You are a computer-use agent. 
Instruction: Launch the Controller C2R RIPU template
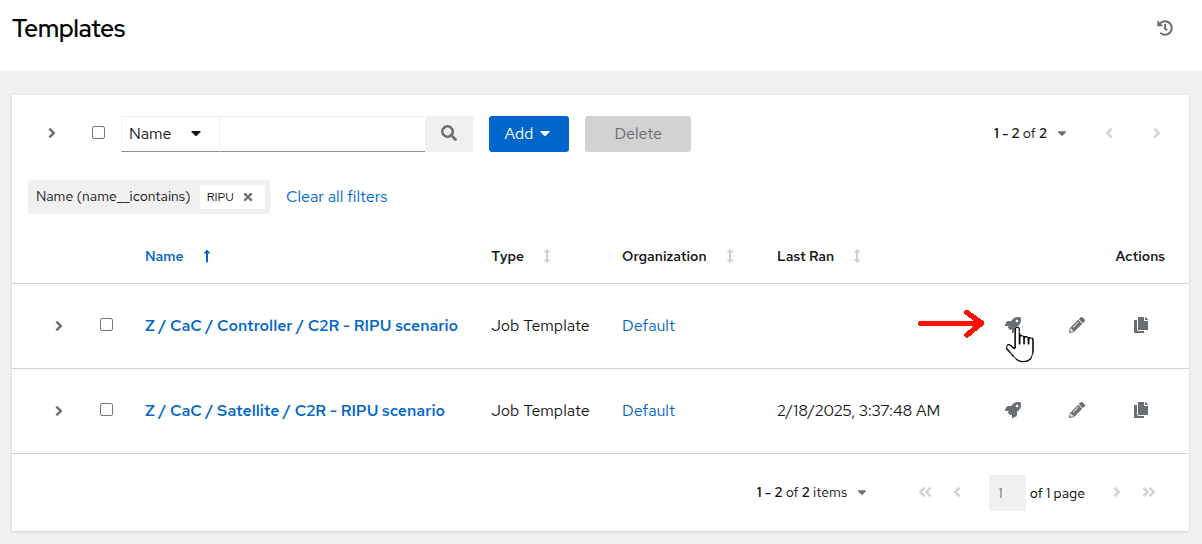1013,325
